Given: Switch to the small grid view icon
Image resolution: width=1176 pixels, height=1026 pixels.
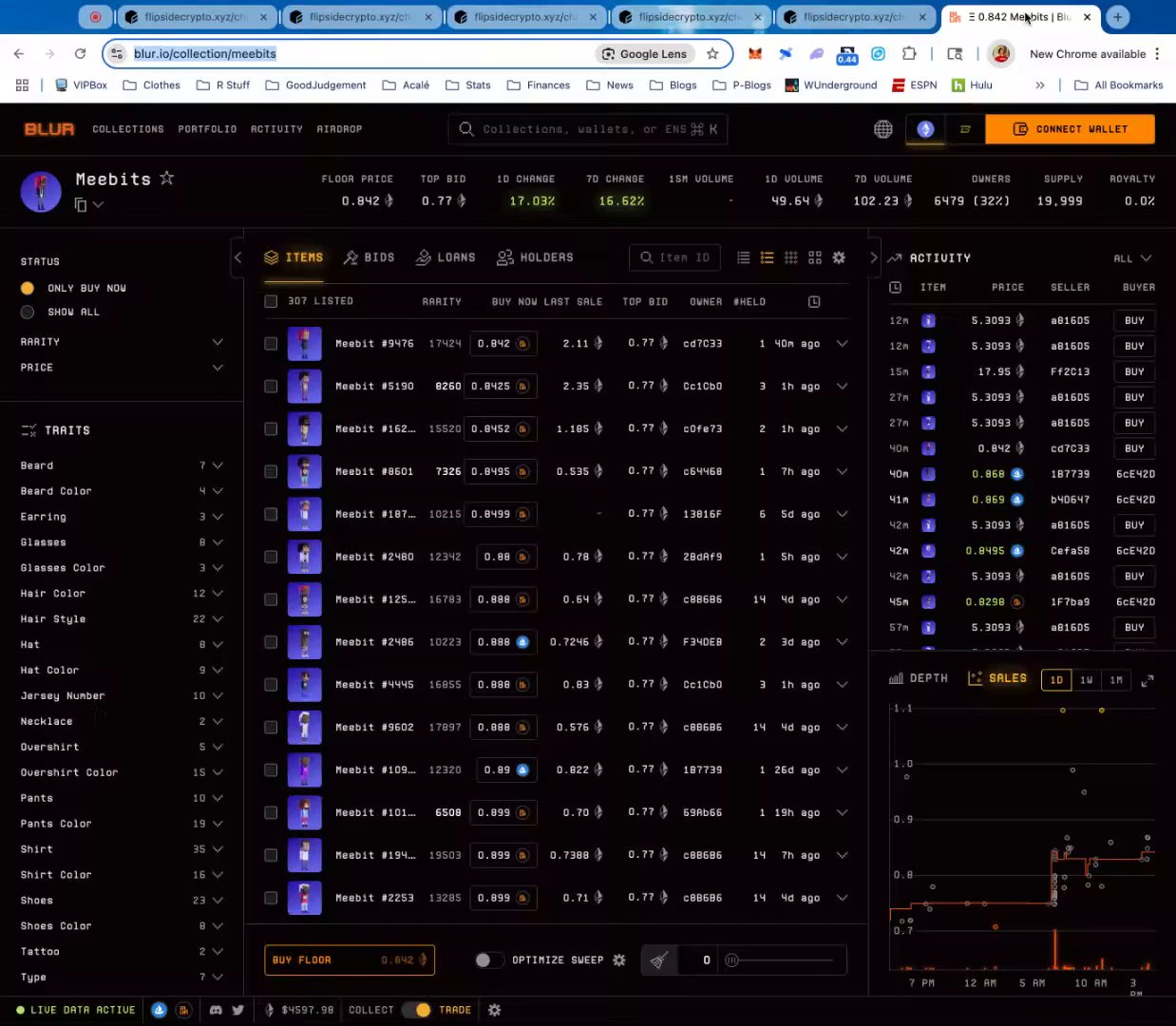Looking at the screenshot, I should click(791, 257).
